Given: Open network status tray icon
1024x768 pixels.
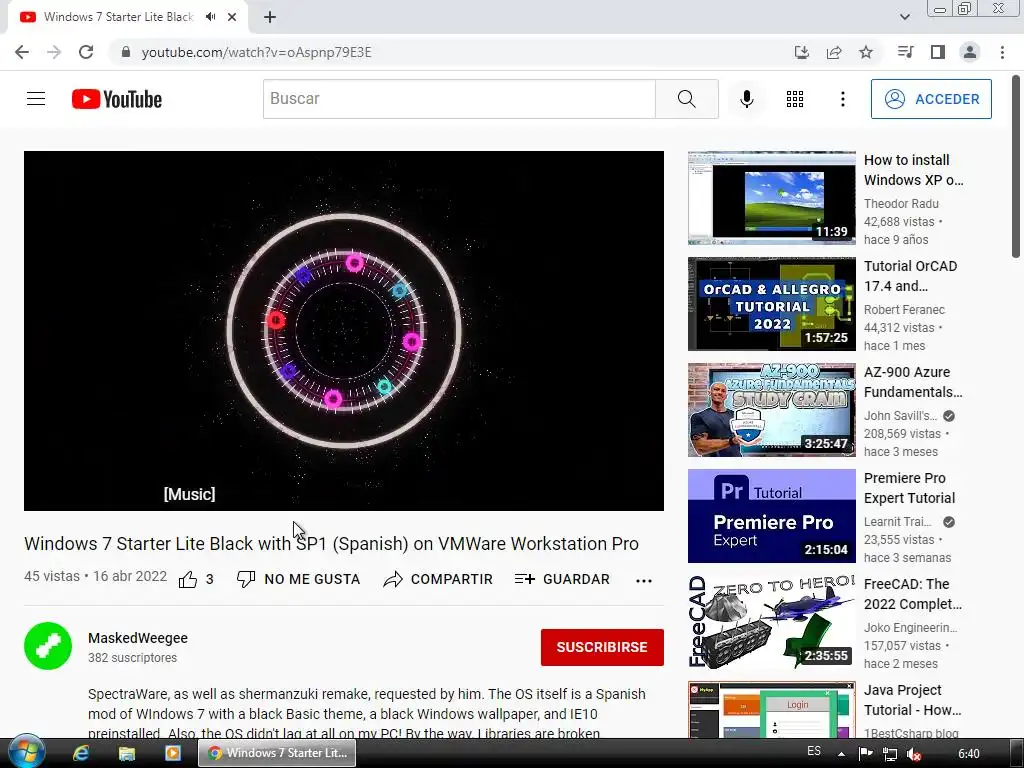Looking at the screenshot, I should tap(890, 754).
